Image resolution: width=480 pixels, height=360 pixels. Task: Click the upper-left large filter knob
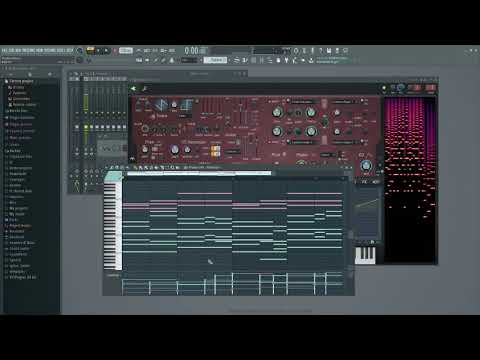coord(277,112)
